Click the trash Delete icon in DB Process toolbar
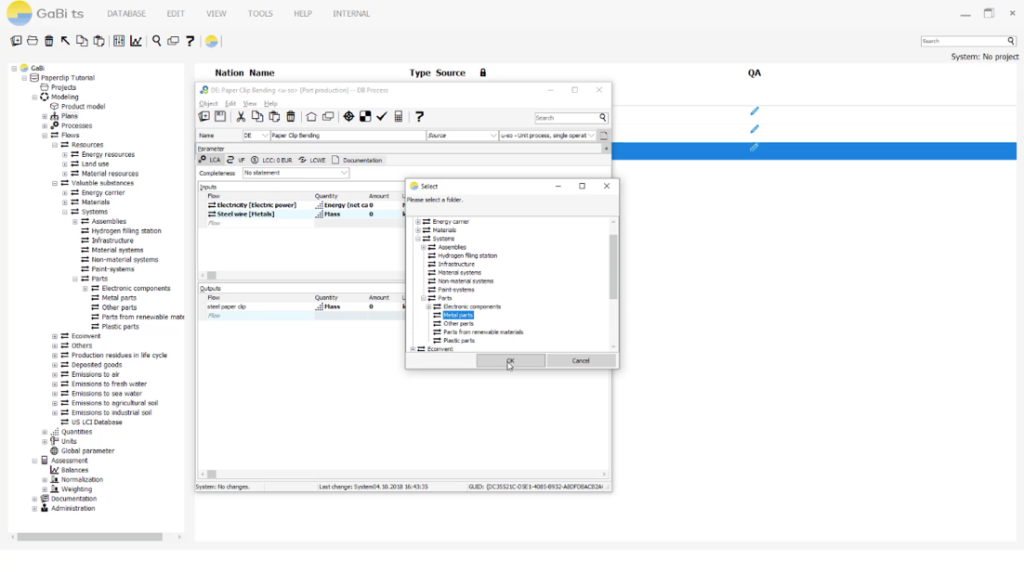Screen dimensions: 1024x572 291,116
